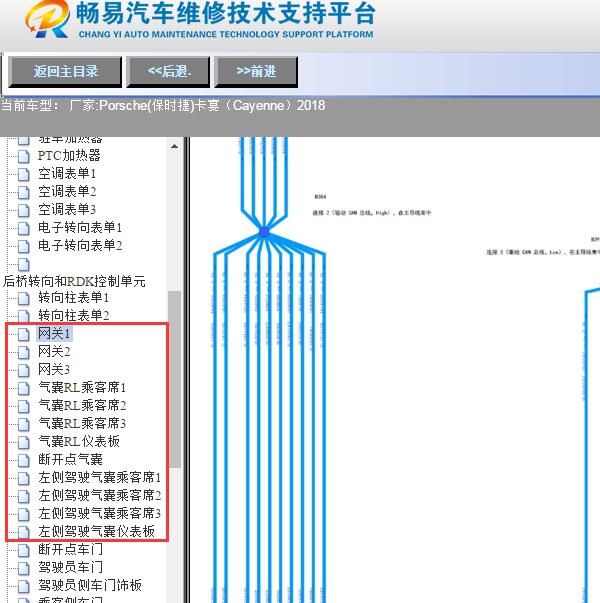
Task: Open the 网关3 wiring diagram
Action: tap(54, 370)
